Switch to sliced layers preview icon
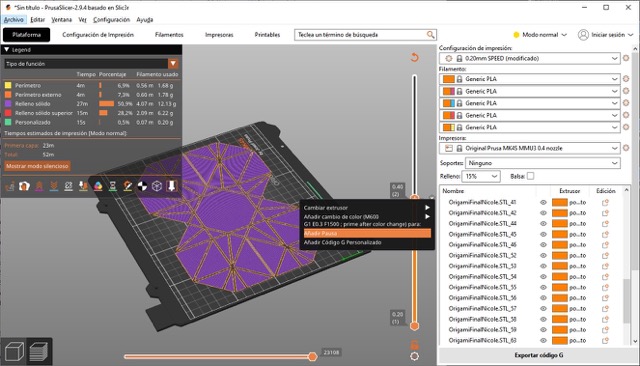 click(x=39, y=351)
